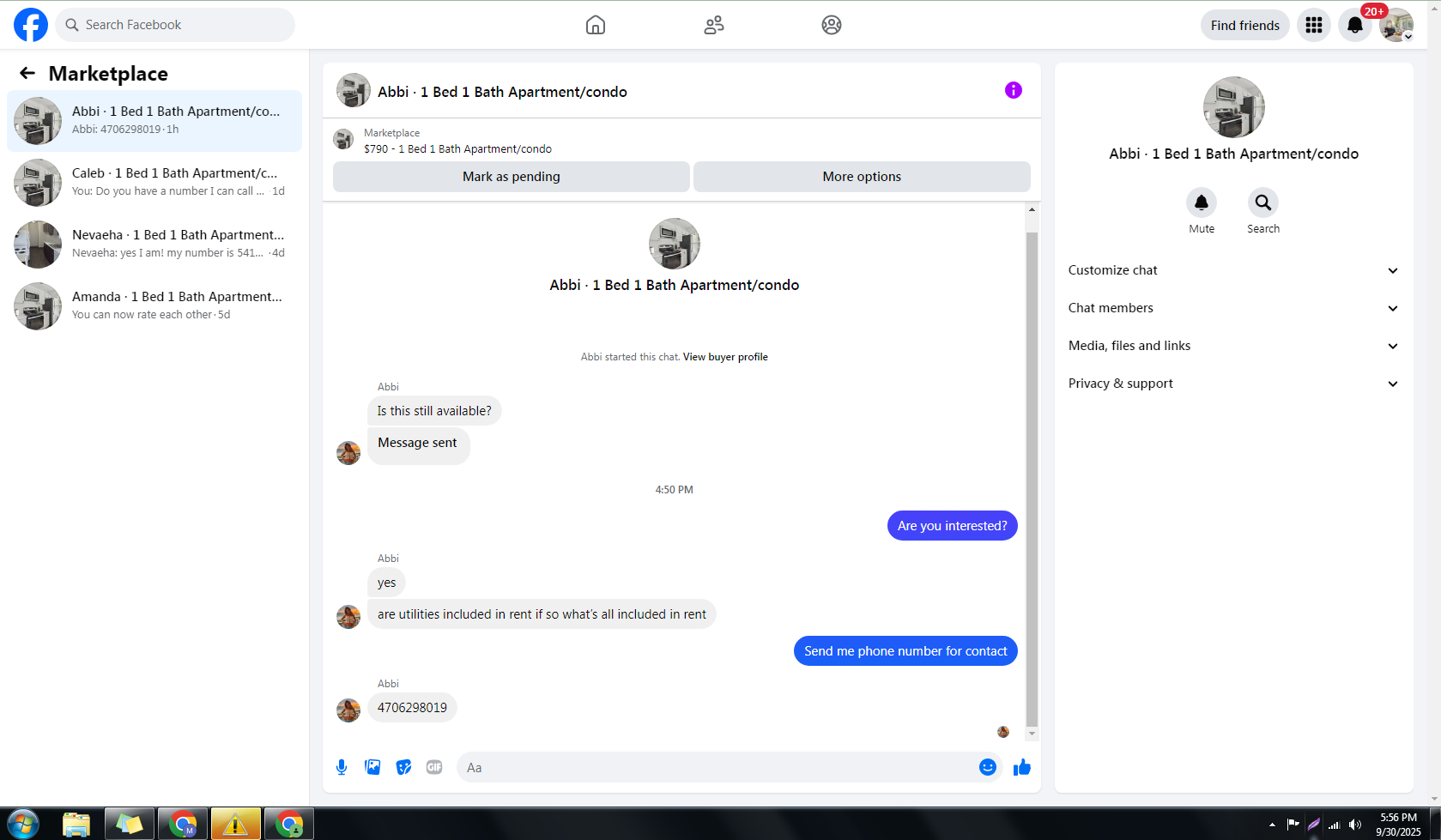Click Abbi's "yes" reply bubble

(387, 583)
